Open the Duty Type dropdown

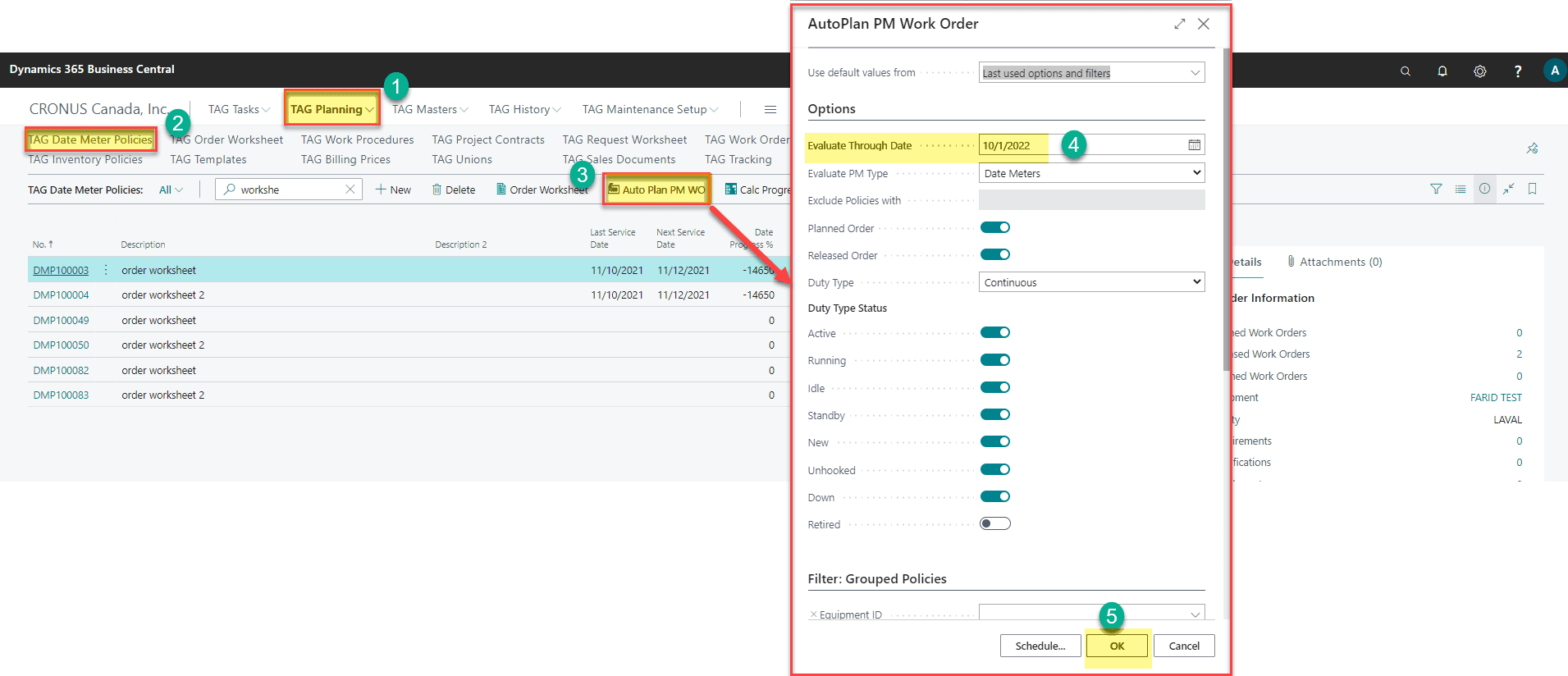(x=1091, y=282)
